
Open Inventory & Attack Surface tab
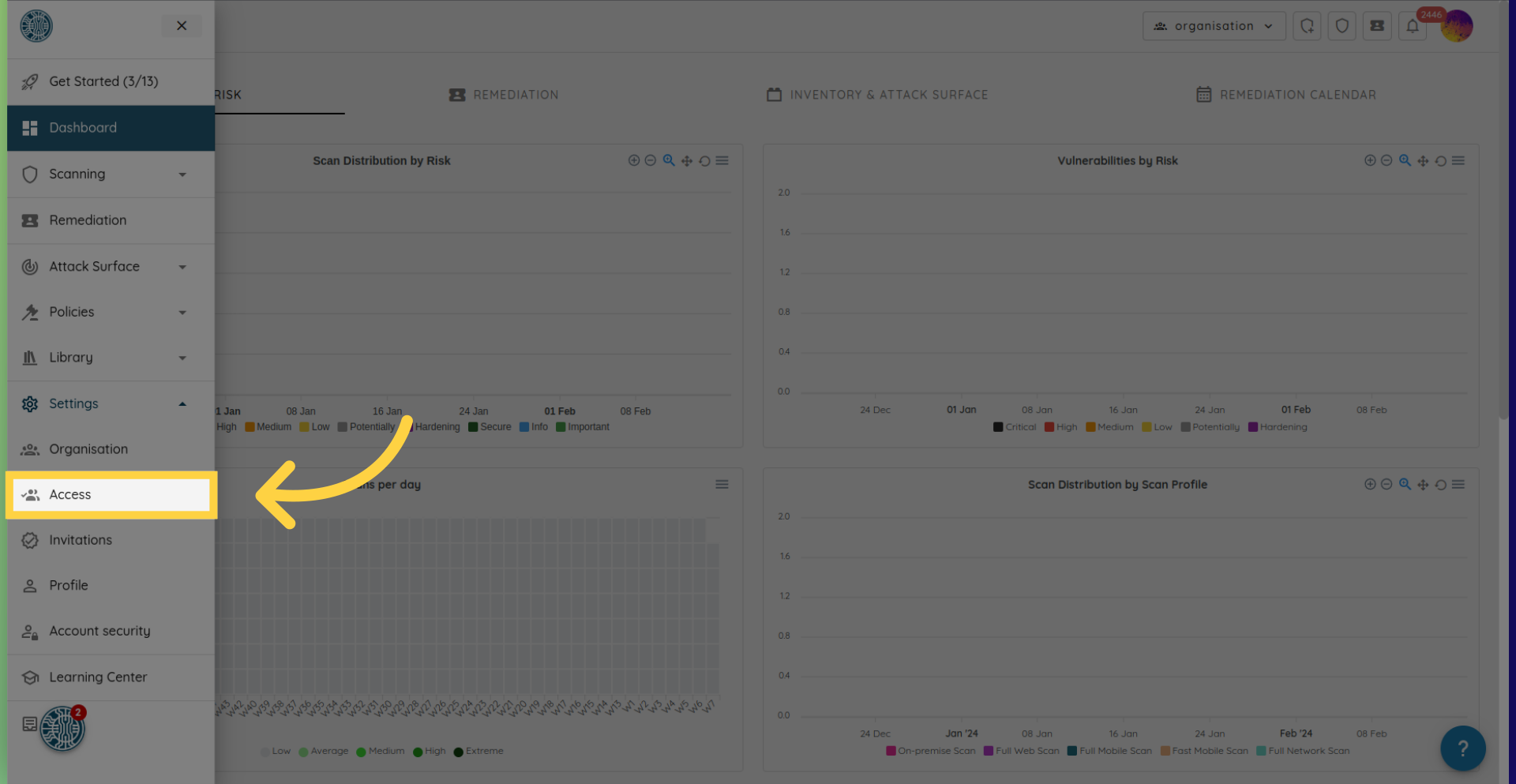point(877,95)
